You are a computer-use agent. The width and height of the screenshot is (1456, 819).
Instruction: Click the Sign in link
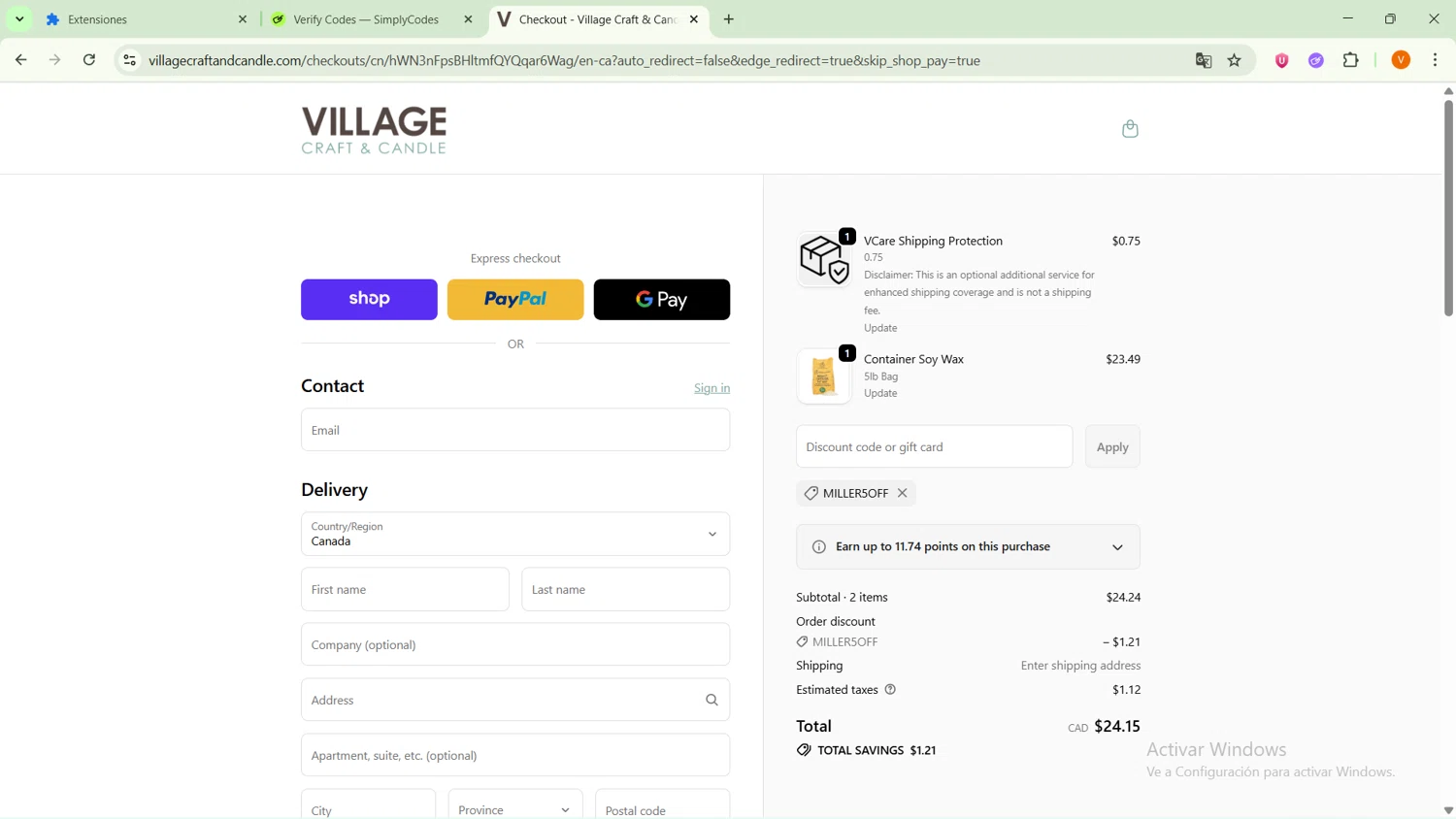click(x=711, y=388)
